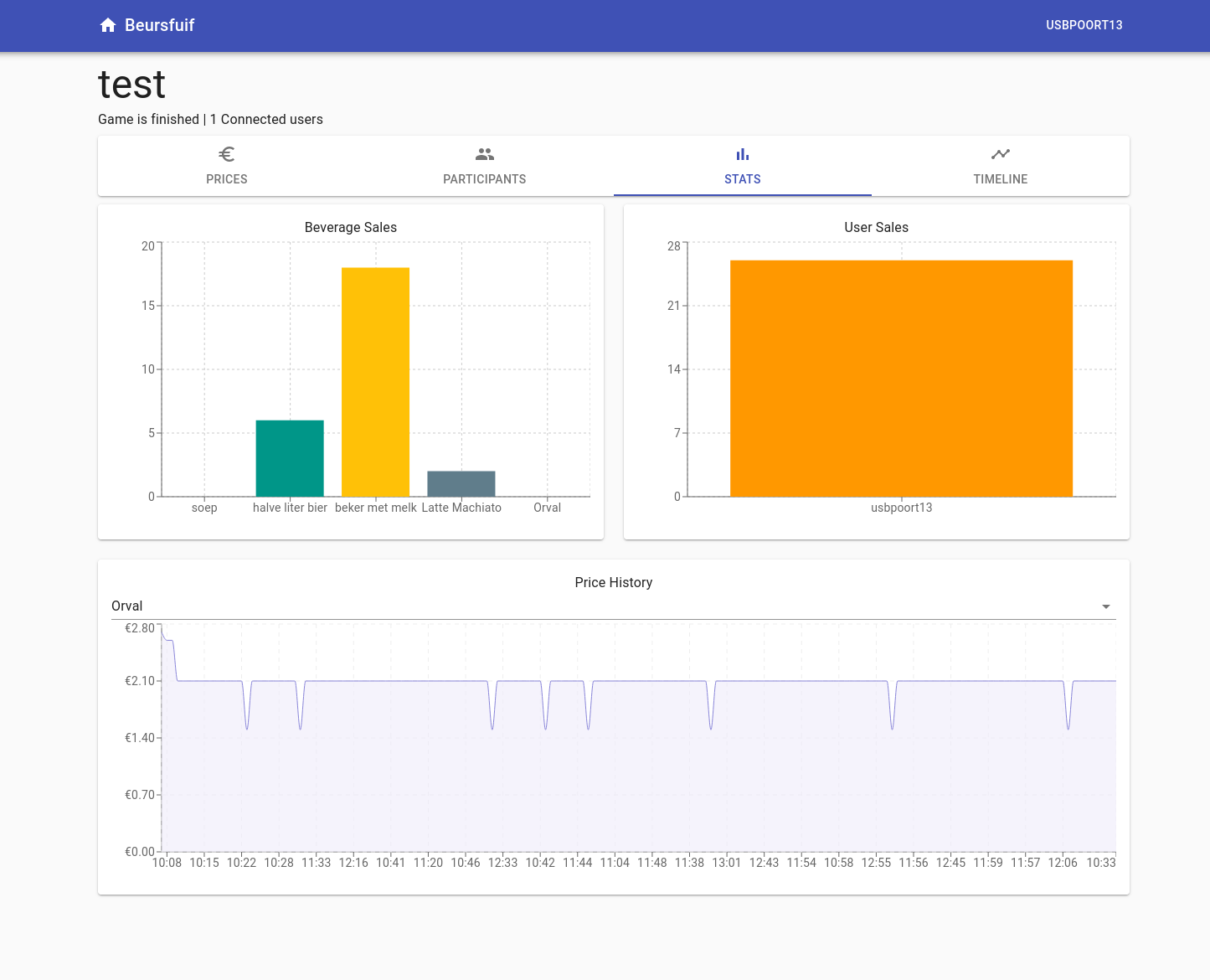Click the 'usbpoort13' label under User Sales
The height and width of the screenshot is (980, 1210).
(x=902, y=508)
